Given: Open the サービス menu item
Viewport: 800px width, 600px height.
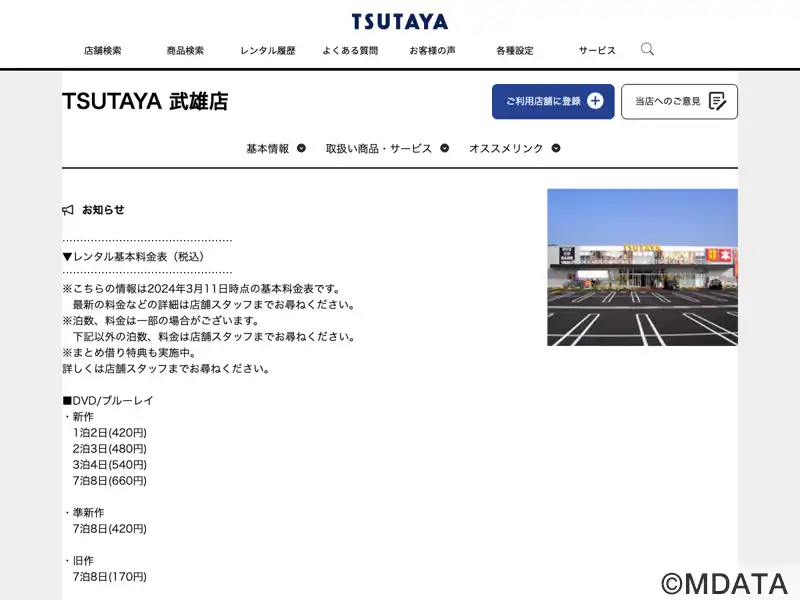Looking at the screenshot, I should [x=597, y=51].
